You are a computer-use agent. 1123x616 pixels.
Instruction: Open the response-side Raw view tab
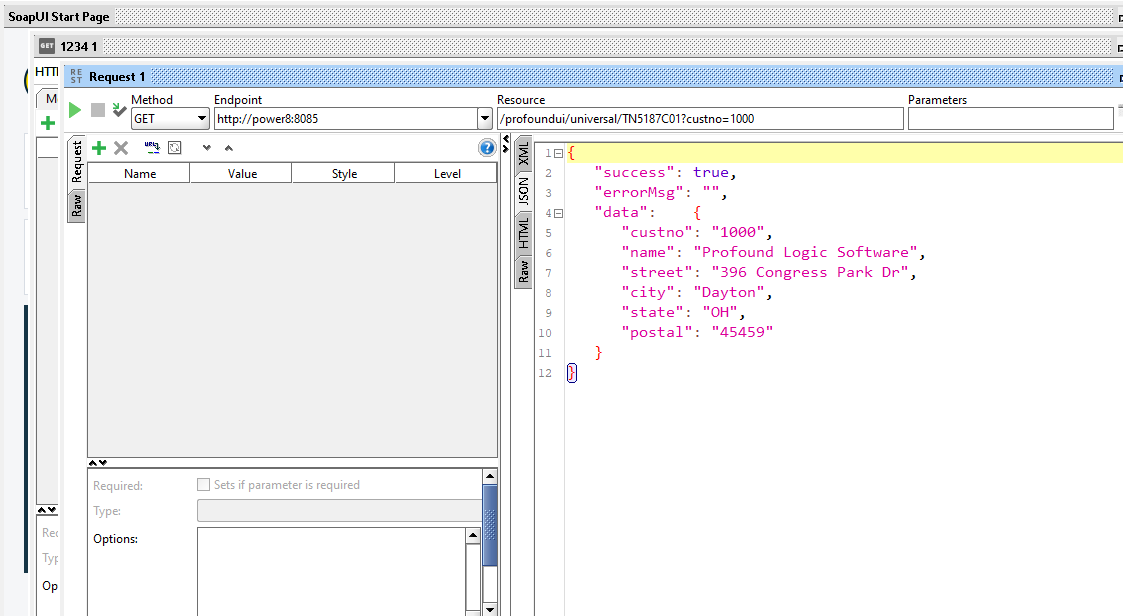click(524, 271)
